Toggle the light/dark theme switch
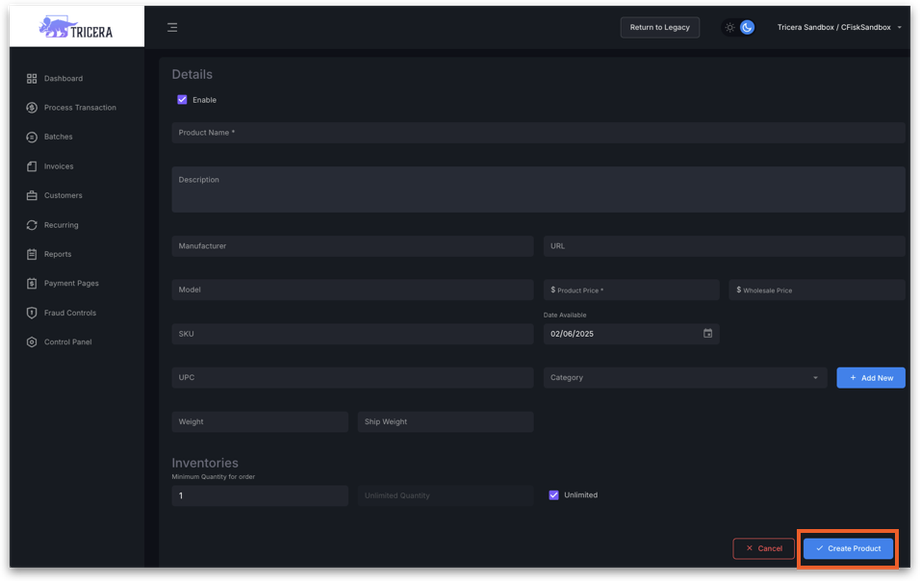Image resolution: width=920 pixels, height=581 pixels. 739,27
